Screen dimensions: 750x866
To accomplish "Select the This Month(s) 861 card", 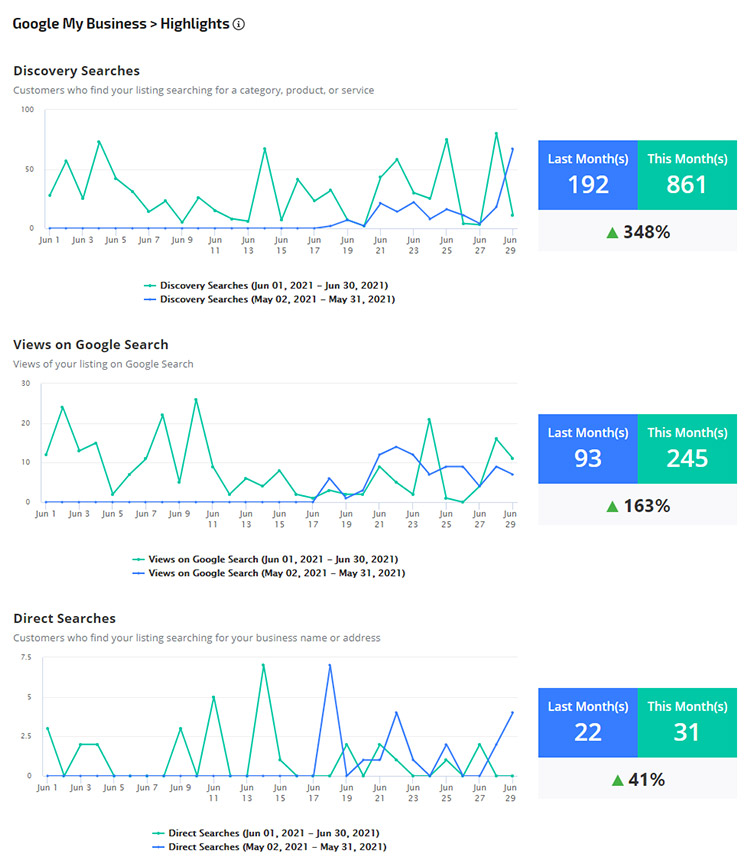I will click(x=686, y=175).
